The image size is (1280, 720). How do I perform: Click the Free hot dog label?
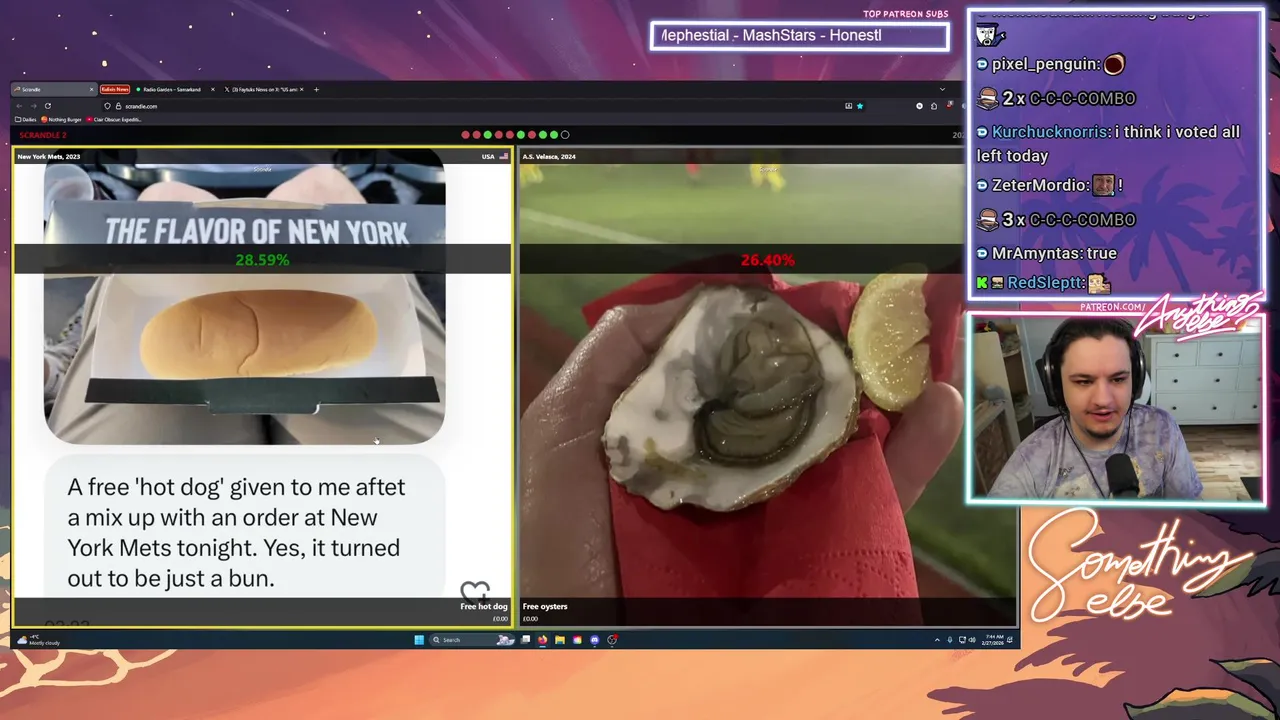click(484, 606)
